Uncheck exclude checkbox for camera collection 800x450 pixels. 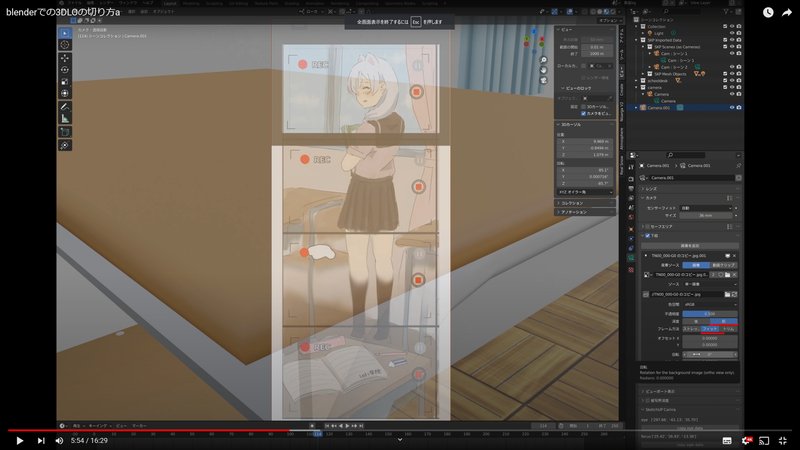coord(725,87)
